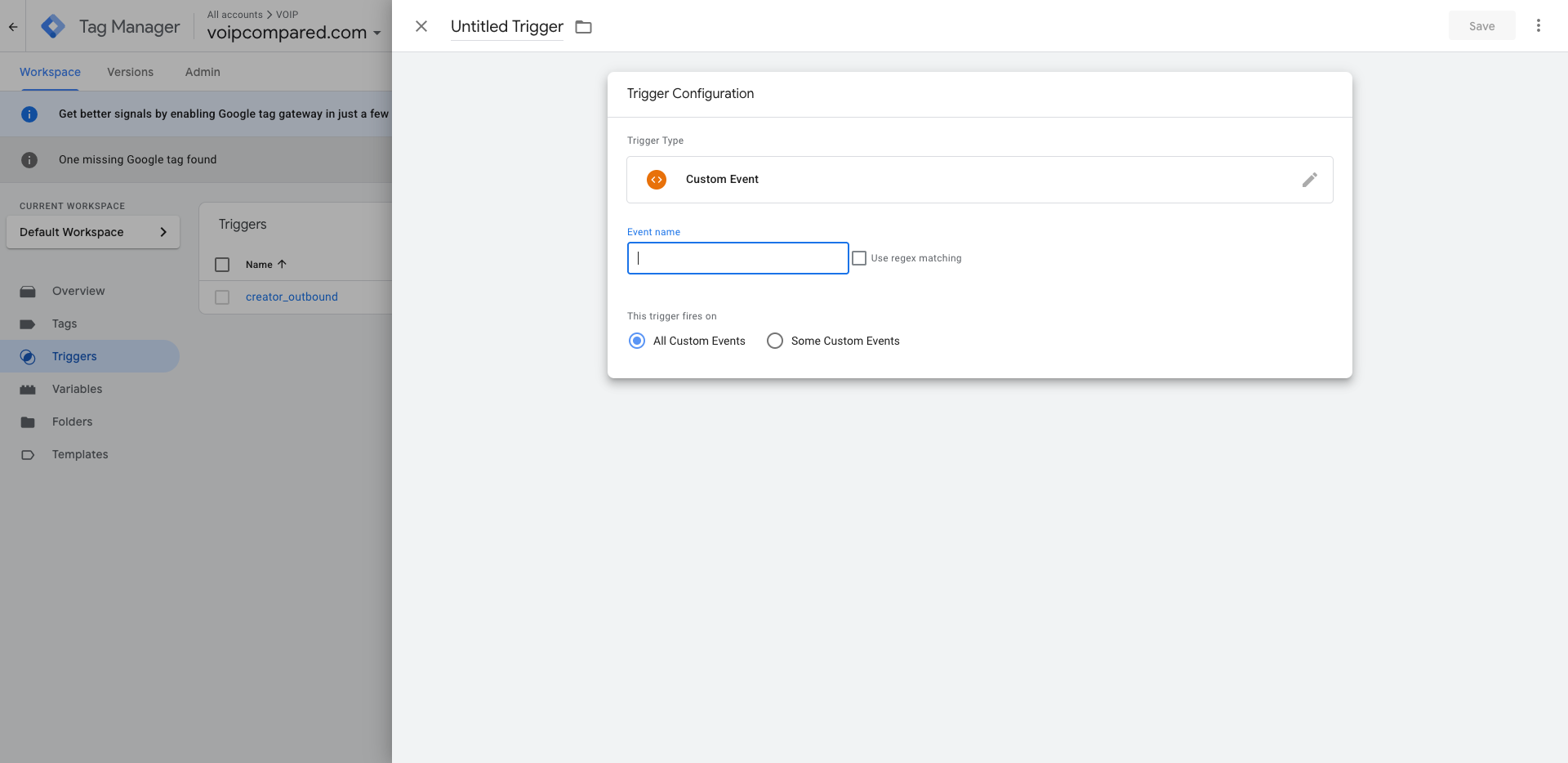
Task: Select the Some Custom Events radio option
Action: coord(775,341)
